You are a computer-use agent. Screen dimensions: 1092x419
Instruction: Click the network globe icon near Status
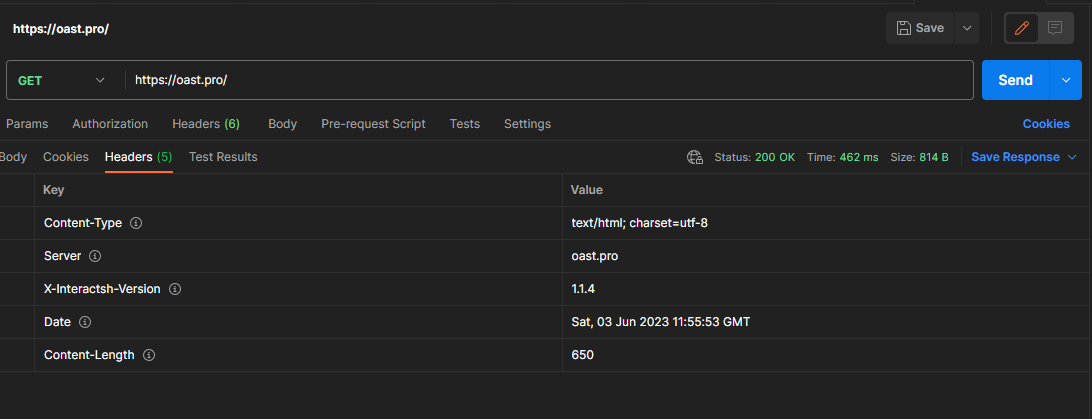[x=695, y=157]
